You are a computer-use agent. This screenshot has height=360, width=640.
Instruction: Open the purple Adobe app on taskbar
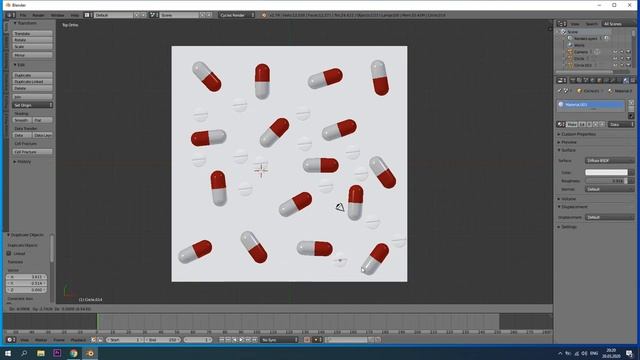click(57, 353)
